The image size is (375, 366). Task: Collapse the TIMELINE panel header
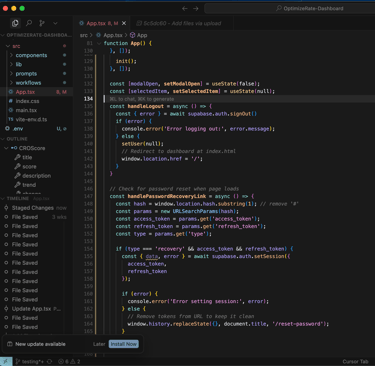tap(36, 199)
